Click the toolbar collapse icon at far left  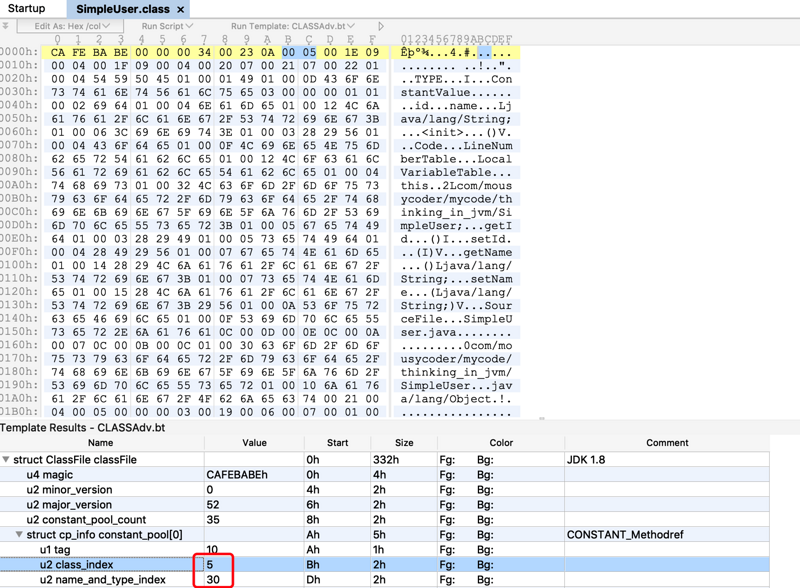(5, 26)
